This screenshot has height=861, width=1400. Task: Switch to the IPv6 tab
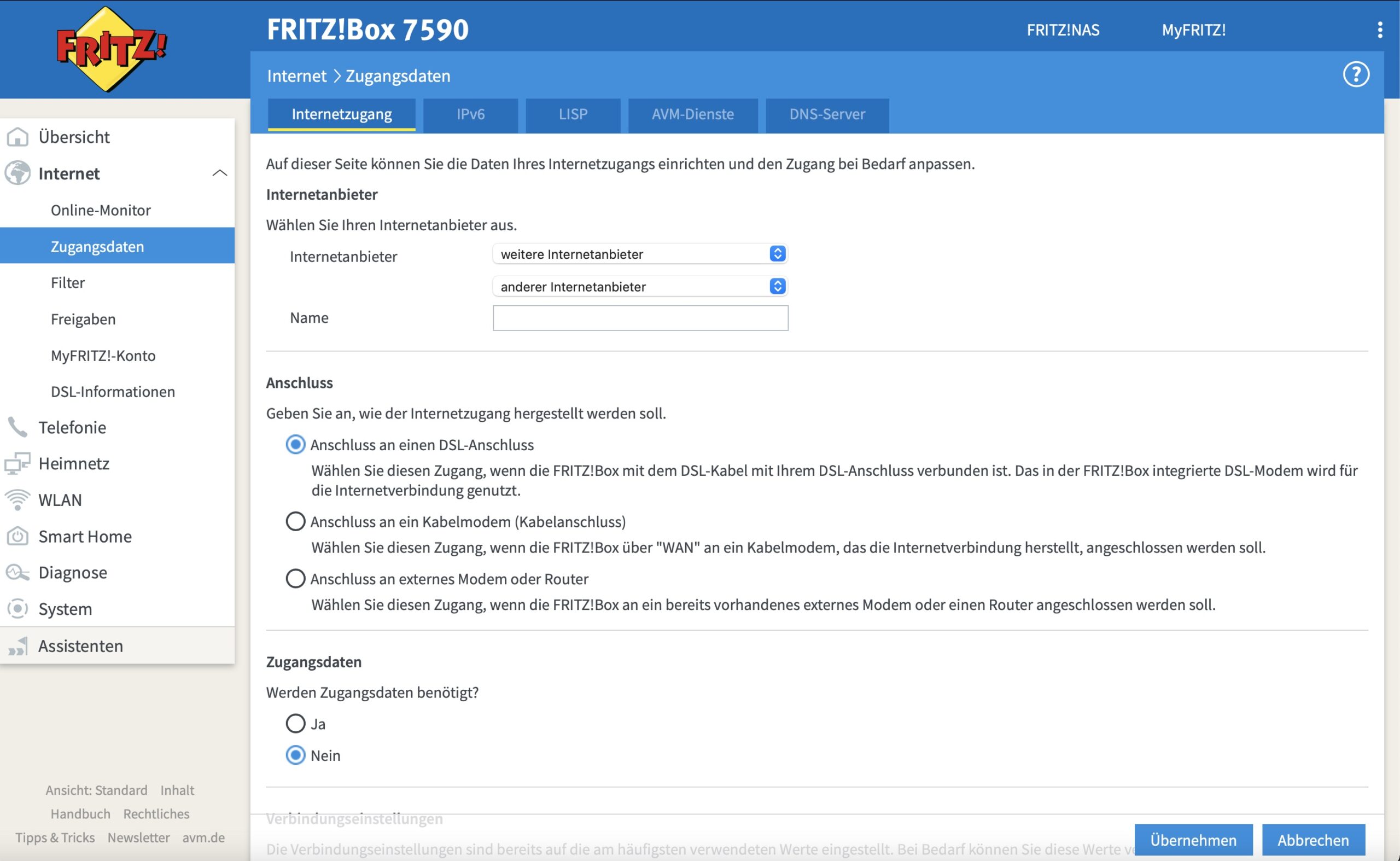470,114
